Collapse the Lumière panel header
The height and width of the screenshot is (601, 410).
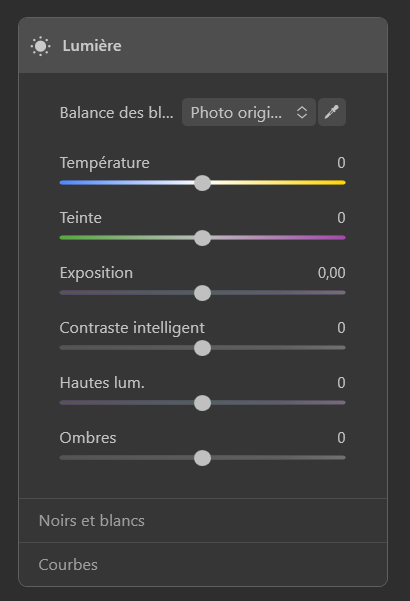[x=203, y=45]
